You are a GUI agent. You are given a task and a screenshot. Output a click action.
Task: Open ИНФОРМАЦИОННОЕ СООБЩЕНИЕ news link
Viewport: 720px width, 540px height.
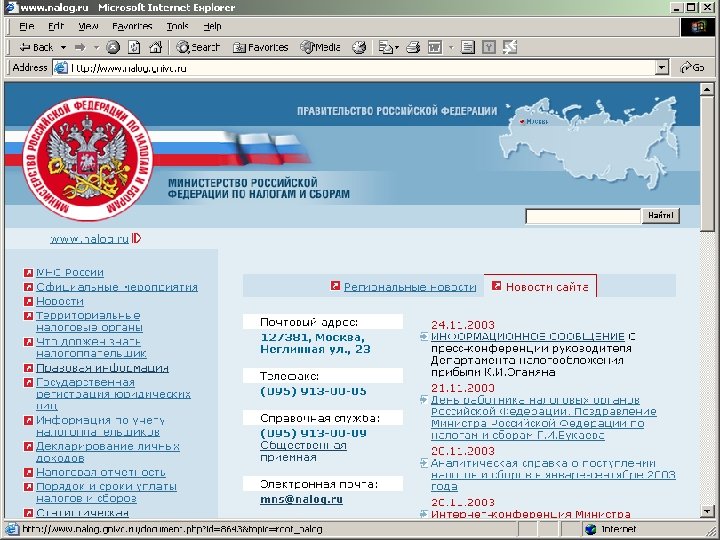click(x=528, y=337)
